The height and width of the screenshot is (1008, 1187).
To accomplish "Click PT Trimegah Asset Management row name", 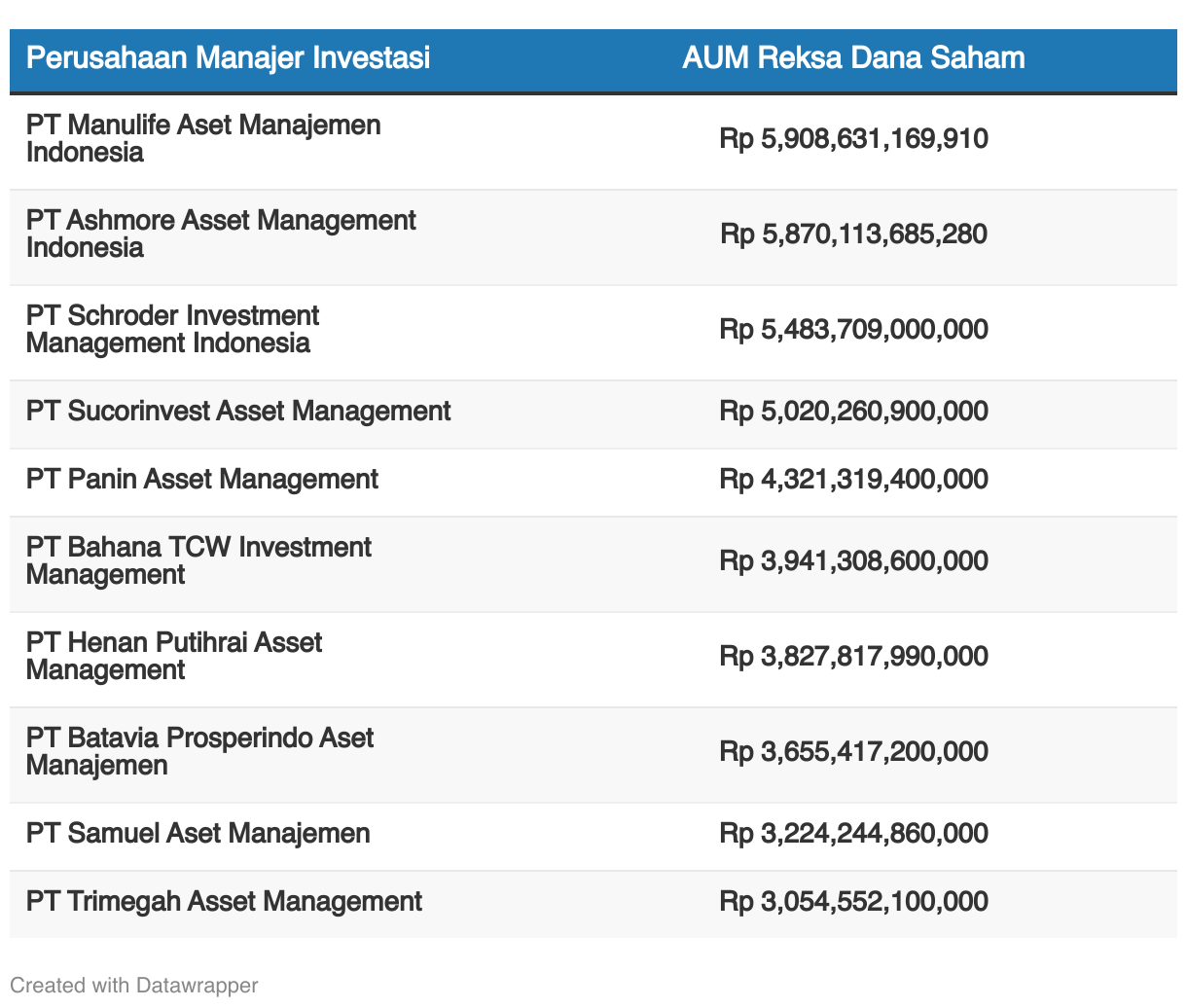I will (x=224, y=902).
